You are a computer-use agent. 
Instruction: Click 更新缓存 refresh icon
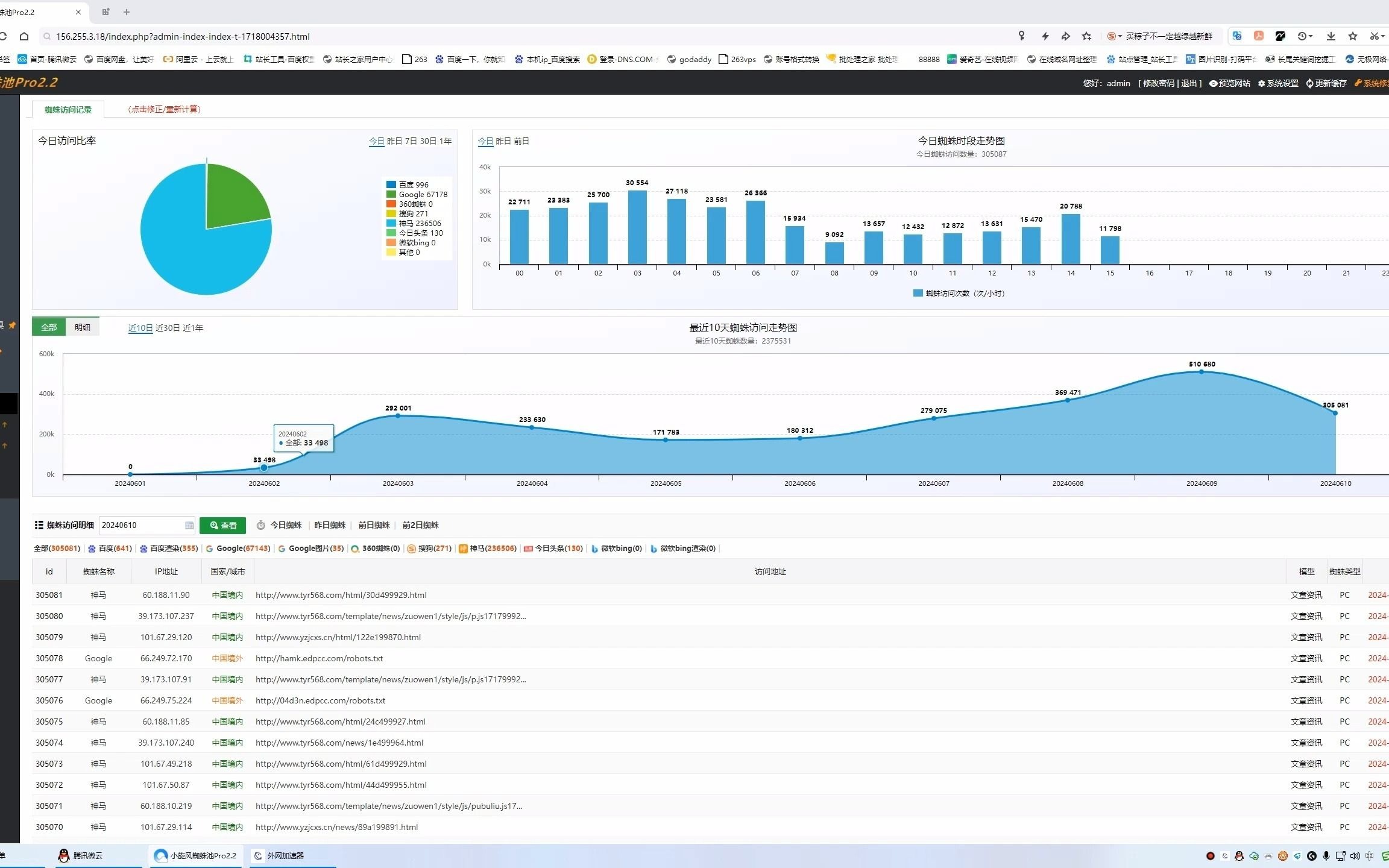pyautogui.click(x=1326, y=83)
